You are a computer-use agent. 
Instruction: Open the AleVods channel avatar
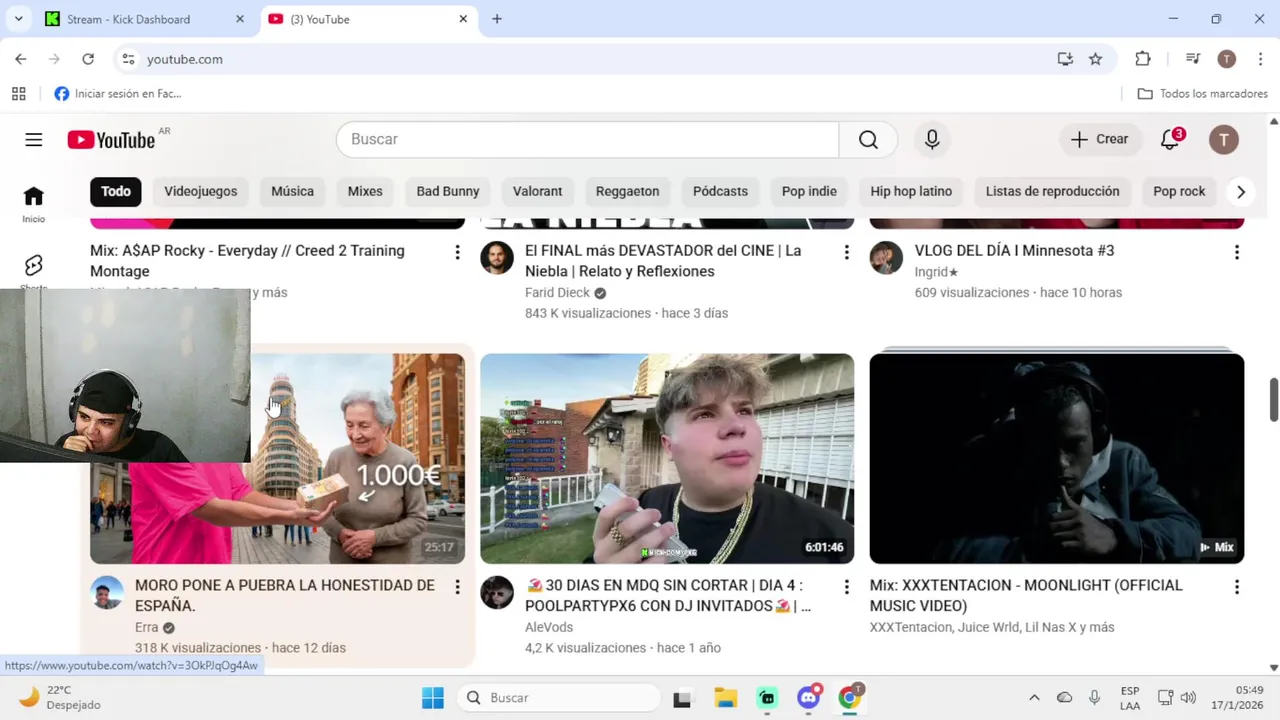(x=497, y=592)
